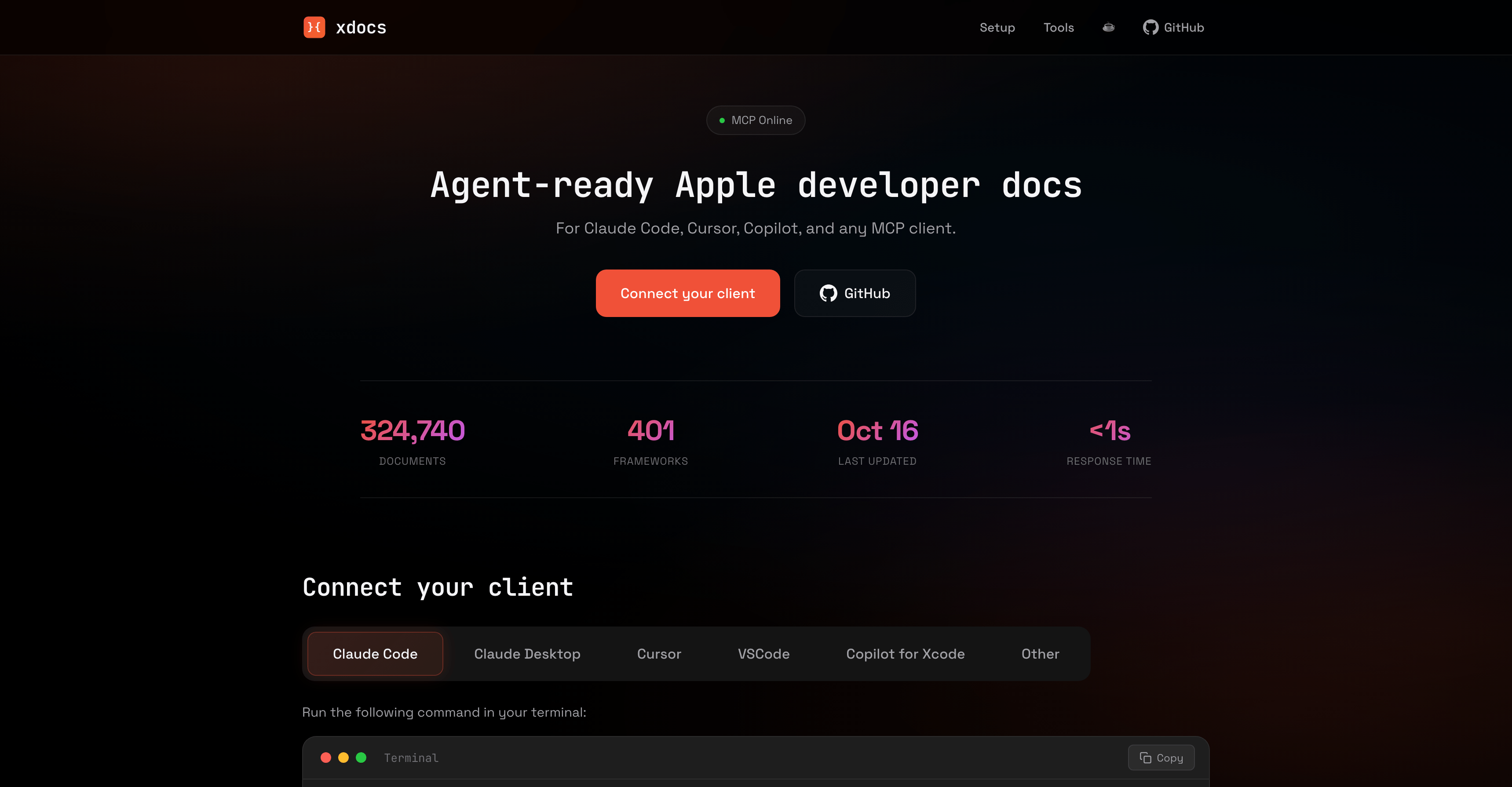Click the Connect your client button

(688, 293)
